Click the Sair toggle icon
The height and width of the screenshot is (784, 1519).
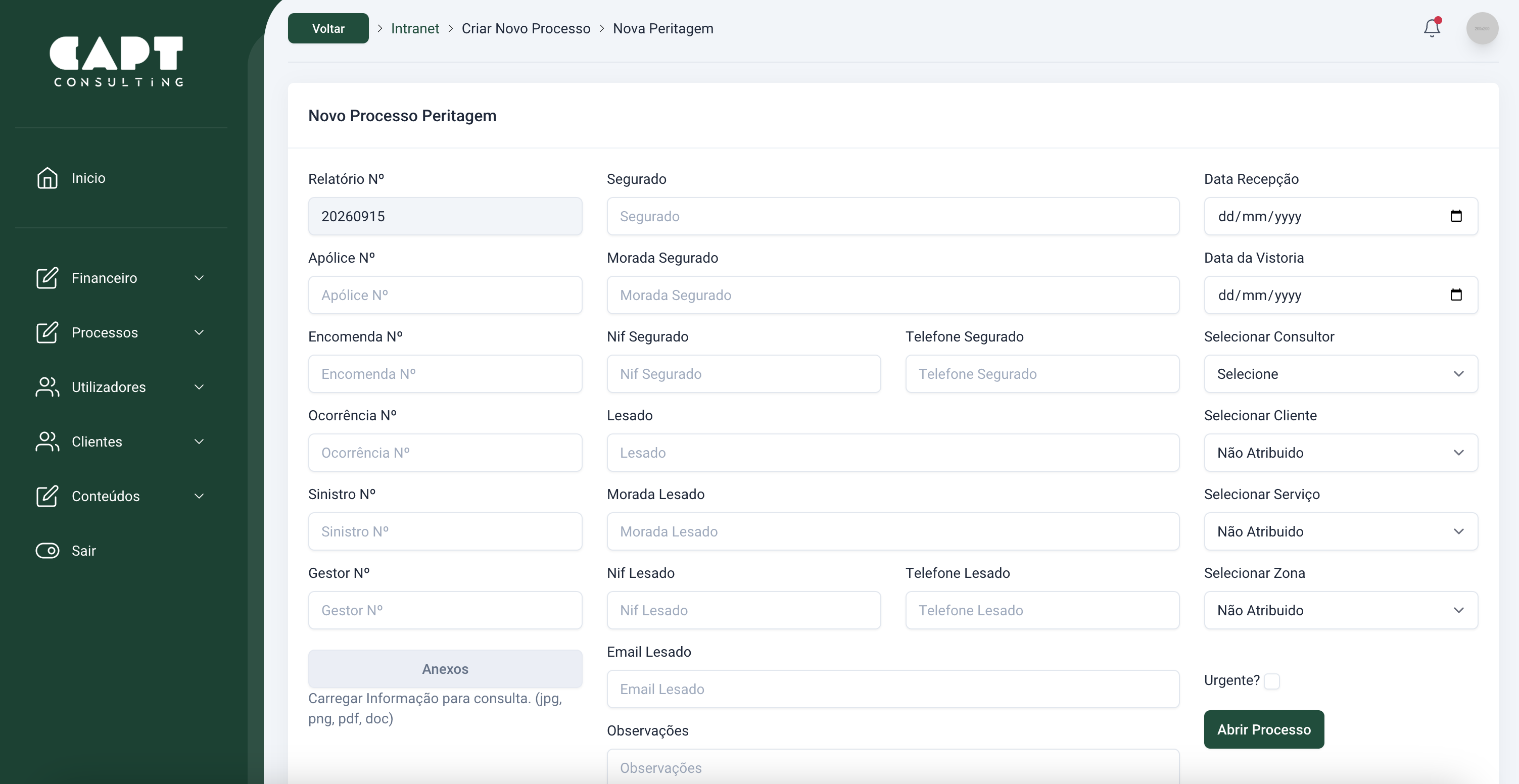47,551
